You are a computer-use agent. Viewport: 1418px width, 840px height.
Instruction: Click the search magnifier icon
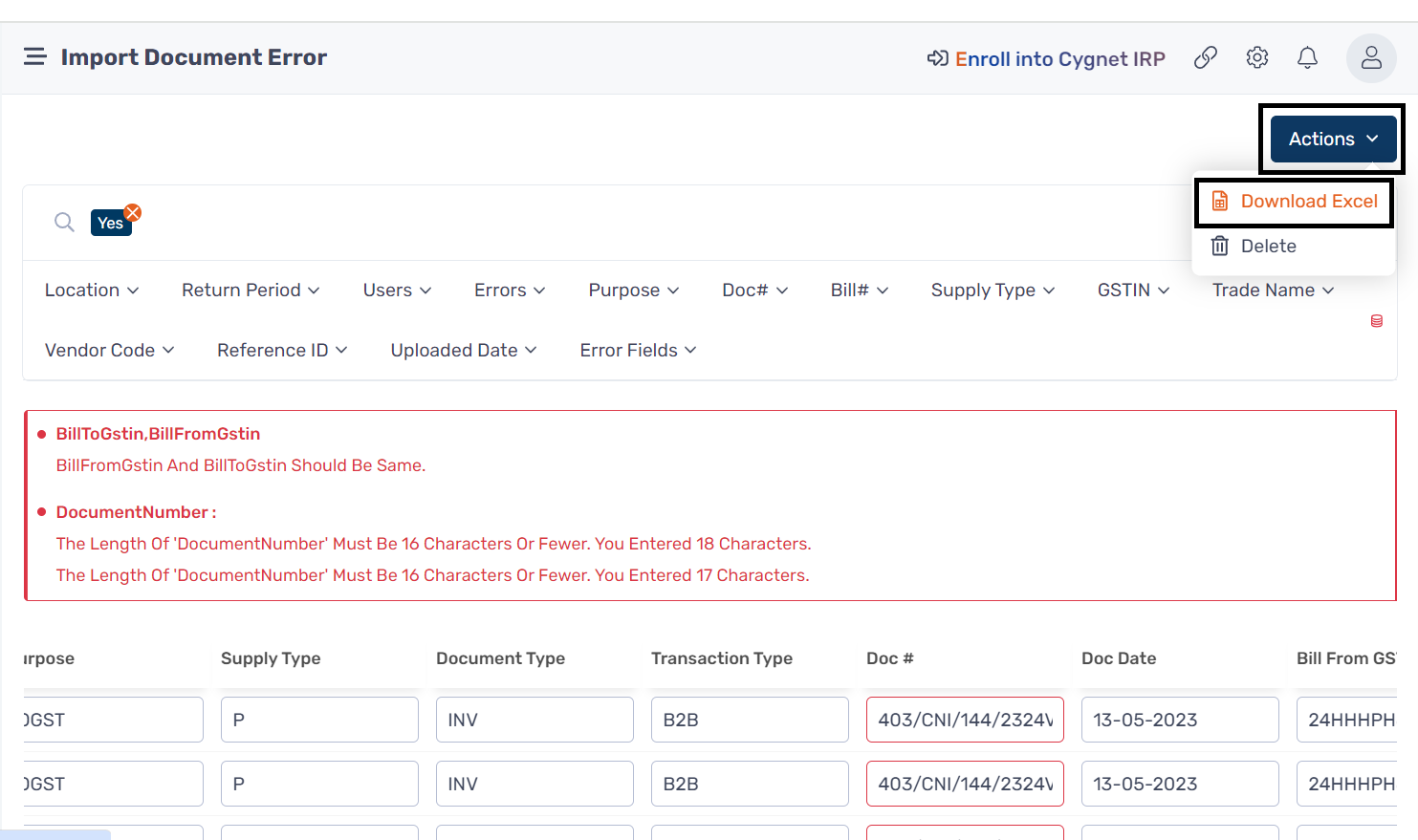pos(64,222)
